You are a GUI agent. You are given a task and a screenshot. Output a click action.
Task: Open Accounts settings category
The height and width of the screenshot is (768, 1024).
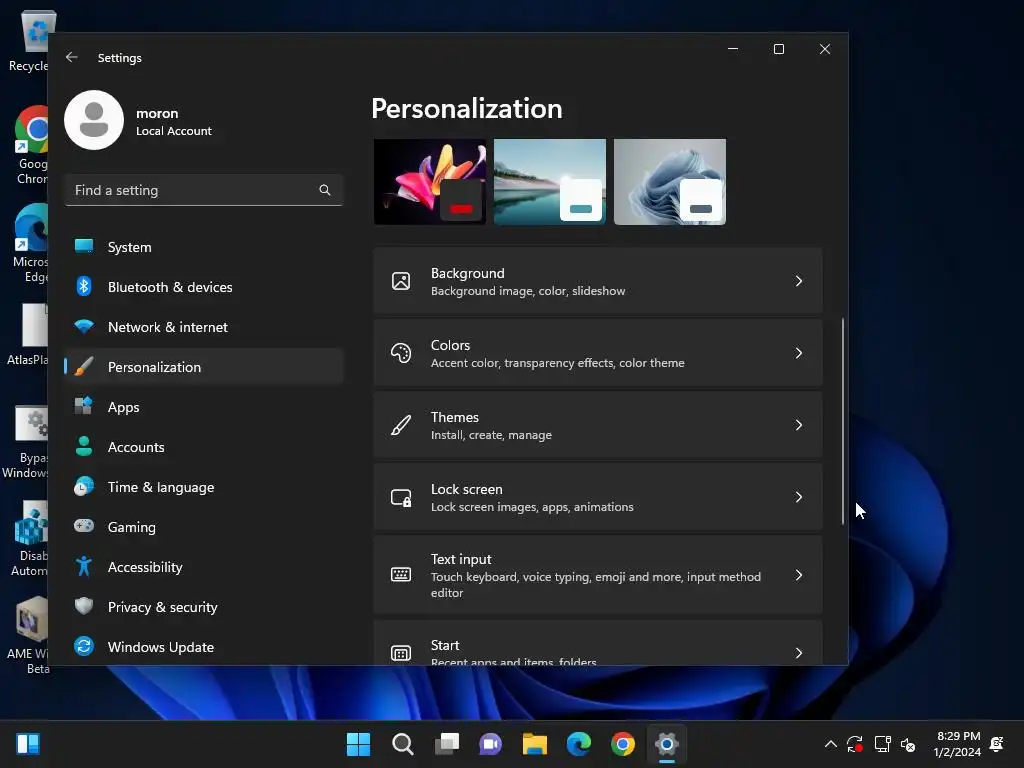204,447
